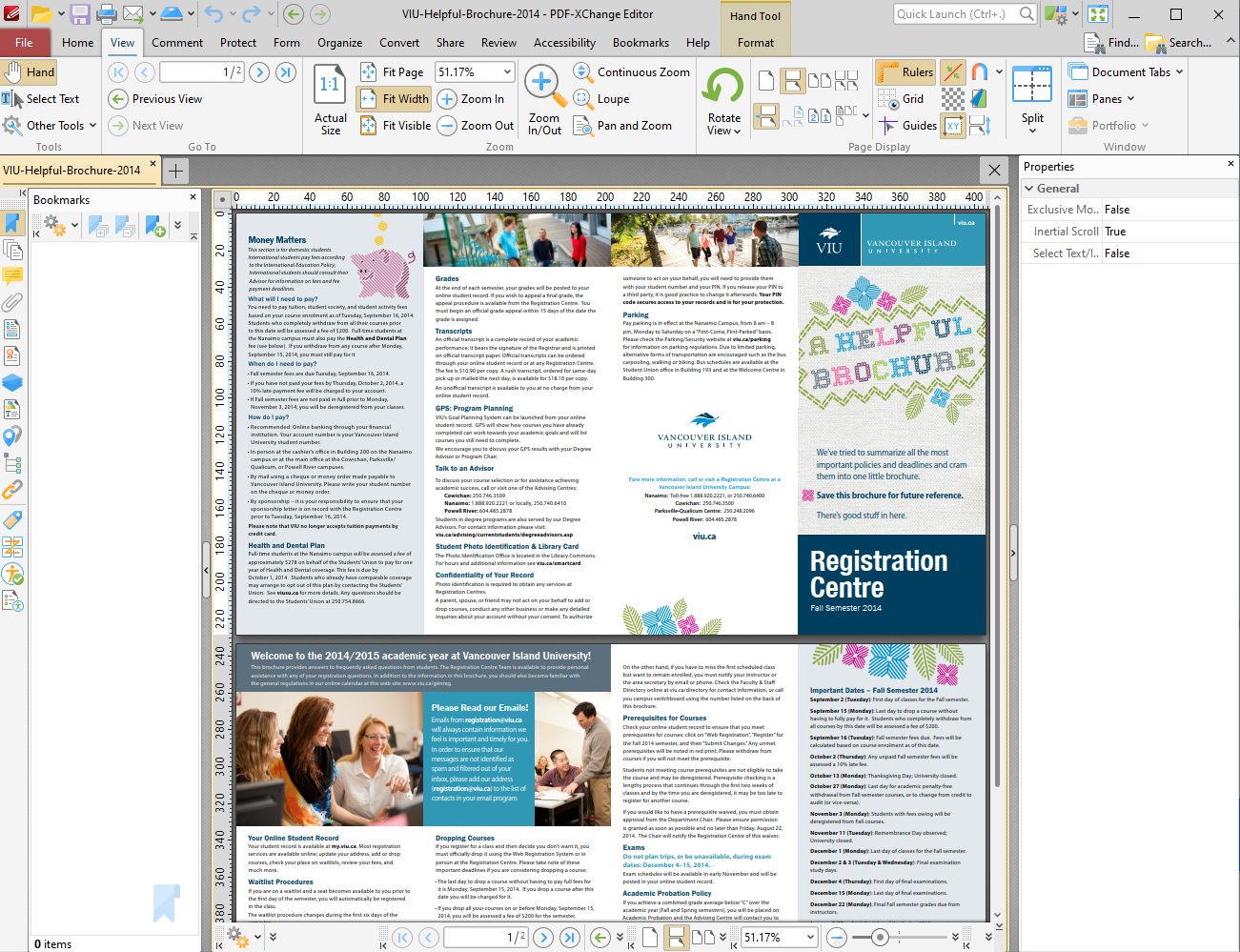The height and width of the screenshot is (952, 1240).
Task: Click the Add Bookmark icon in Bookmarks panel
Action: 155,226
